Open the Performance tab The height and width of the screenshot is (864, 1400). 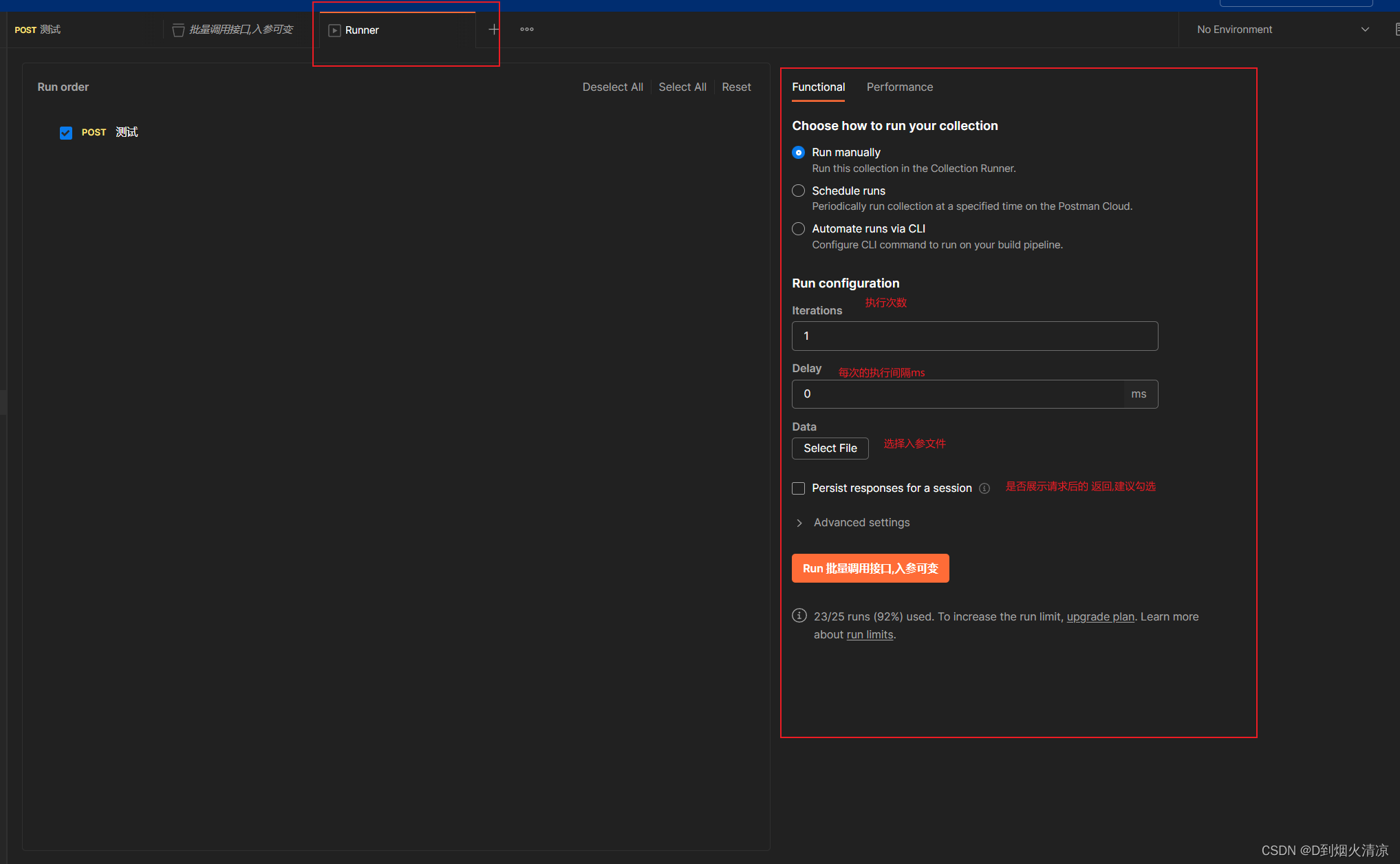(900, 87)
